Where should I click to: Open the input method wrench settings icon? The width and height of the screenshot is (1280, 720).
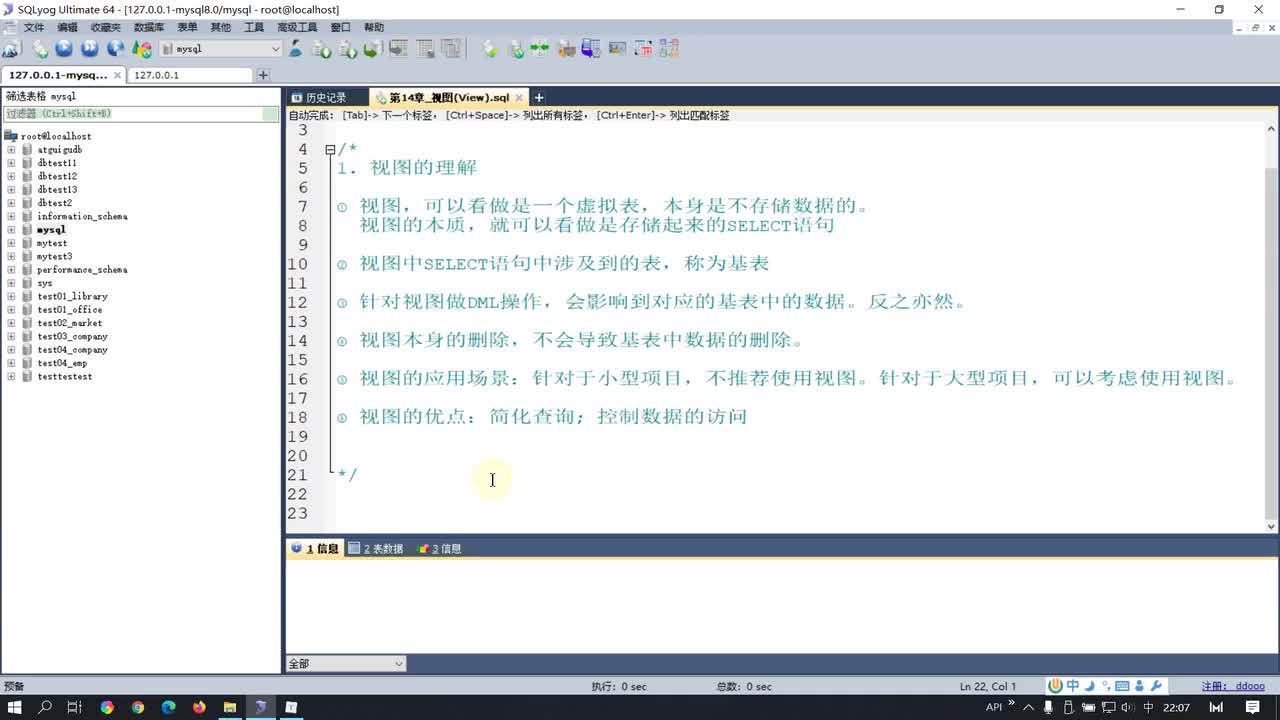point(1157,686)
